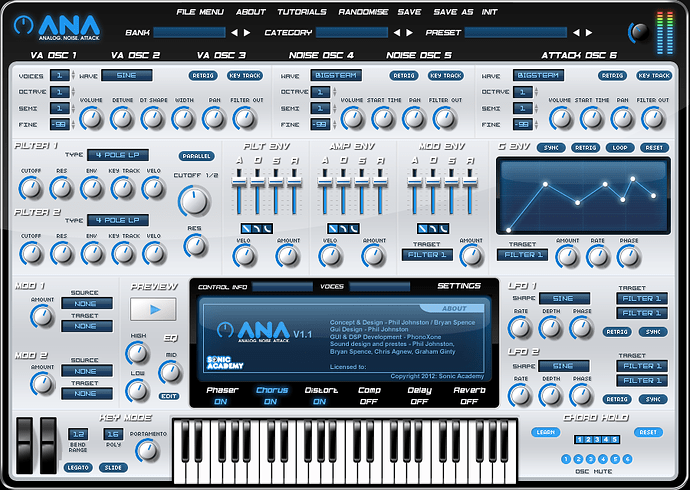Open Filter 1 Type 4 POLE LP dropdown
The width and height of the screenshot is (690, 490).
tap(118, 155)
